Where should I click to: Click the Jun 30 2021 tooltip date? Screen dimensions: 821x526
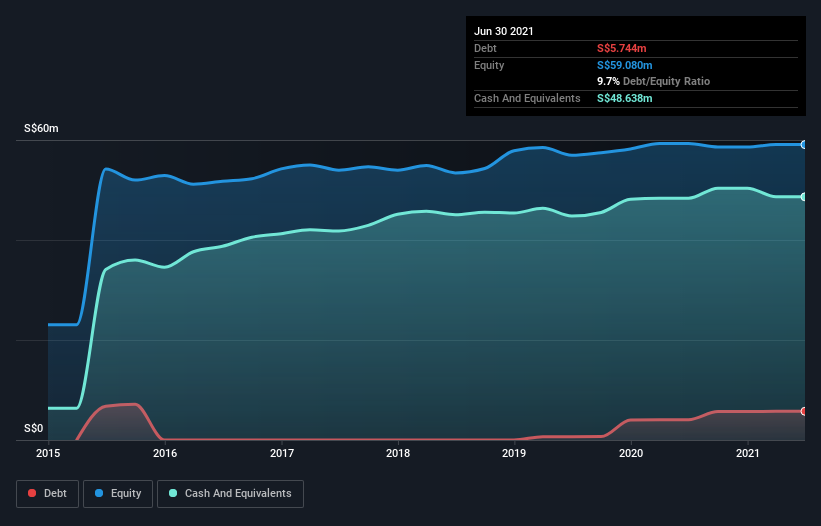504,31
